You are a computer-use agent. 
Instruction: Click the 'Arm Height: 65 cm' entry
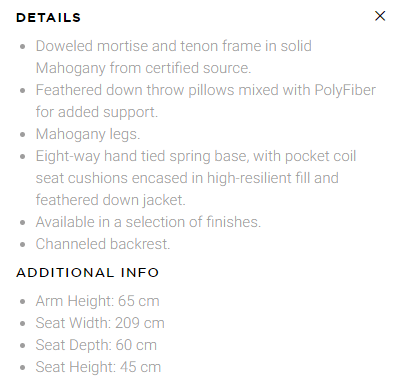(x=98, y=301)
